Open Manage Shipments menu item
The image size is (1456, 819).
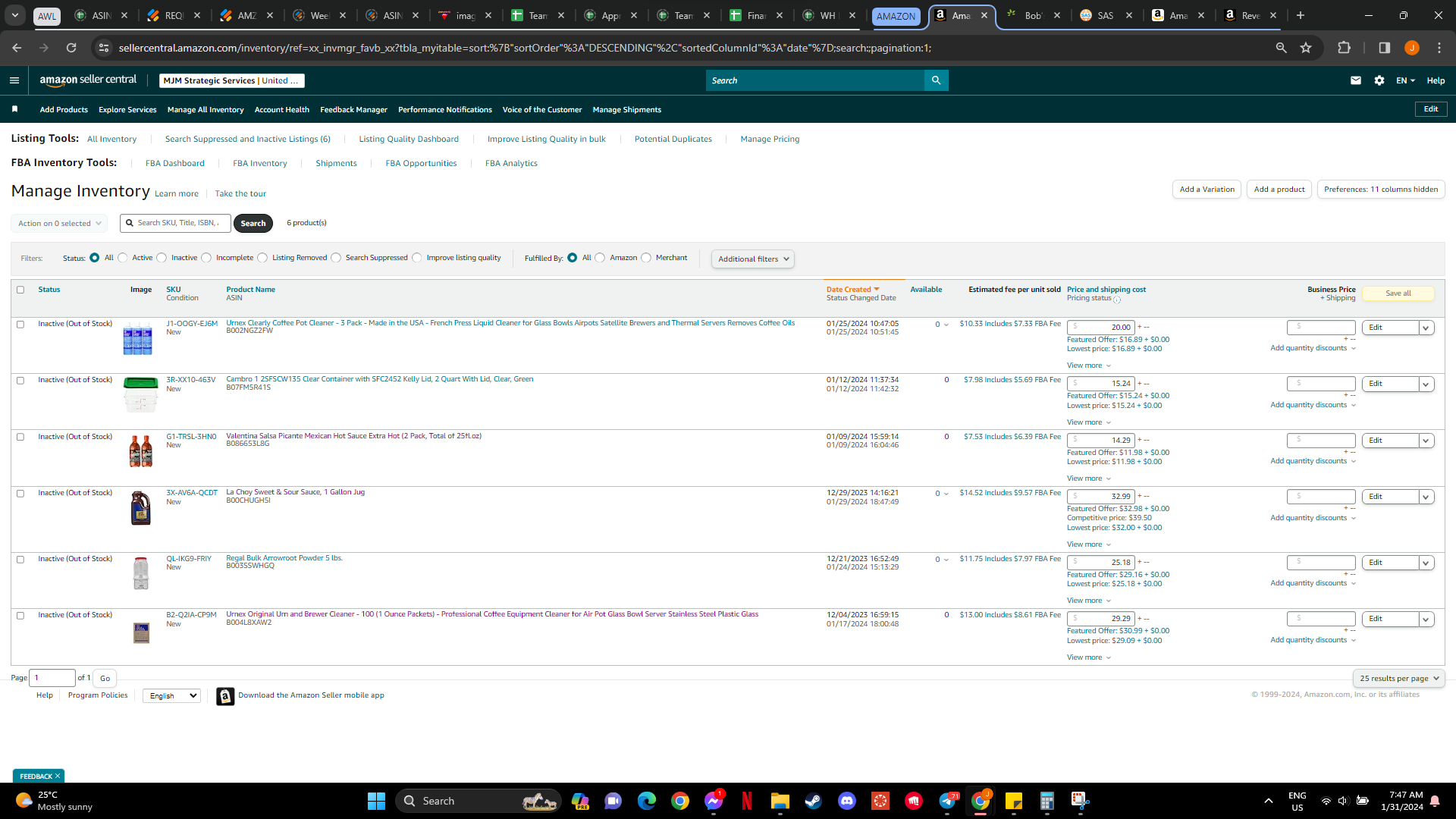(x=627, y=110)
